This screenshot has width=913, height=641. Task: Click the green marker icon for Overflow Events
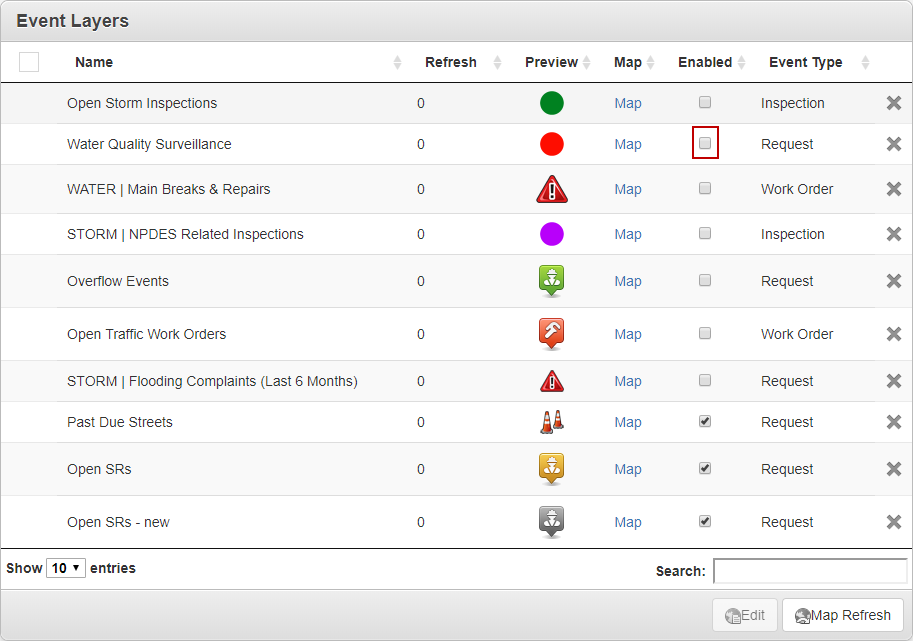pos(552,281)
